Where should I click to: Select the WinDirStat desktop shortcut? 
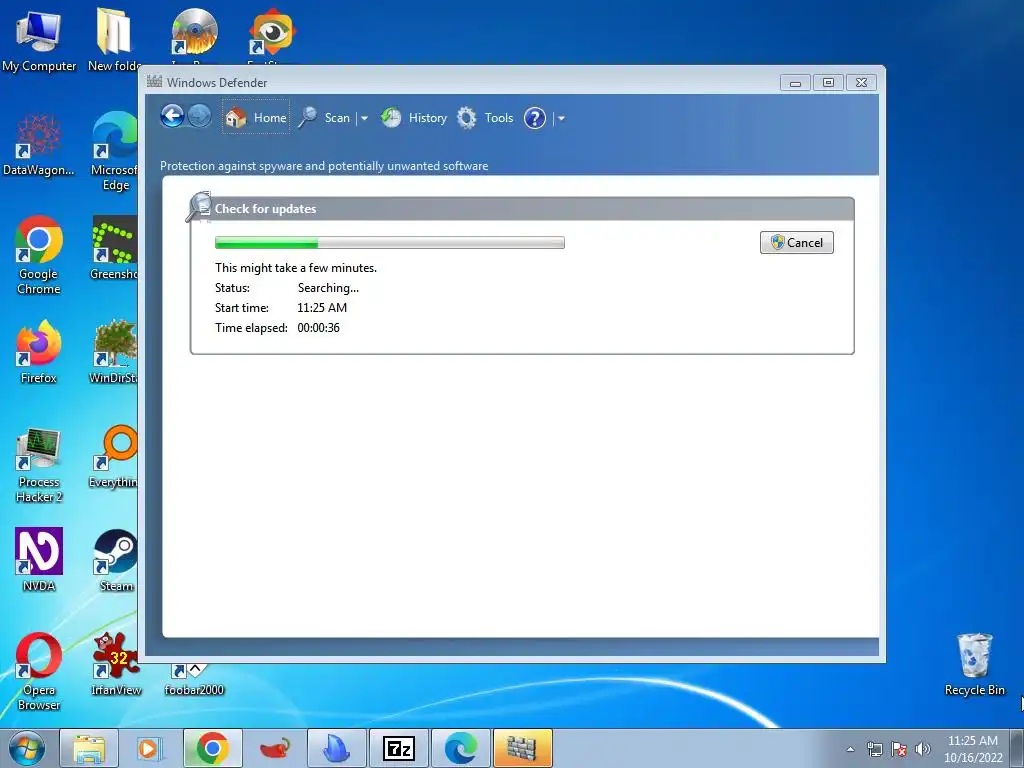[115, 352]
